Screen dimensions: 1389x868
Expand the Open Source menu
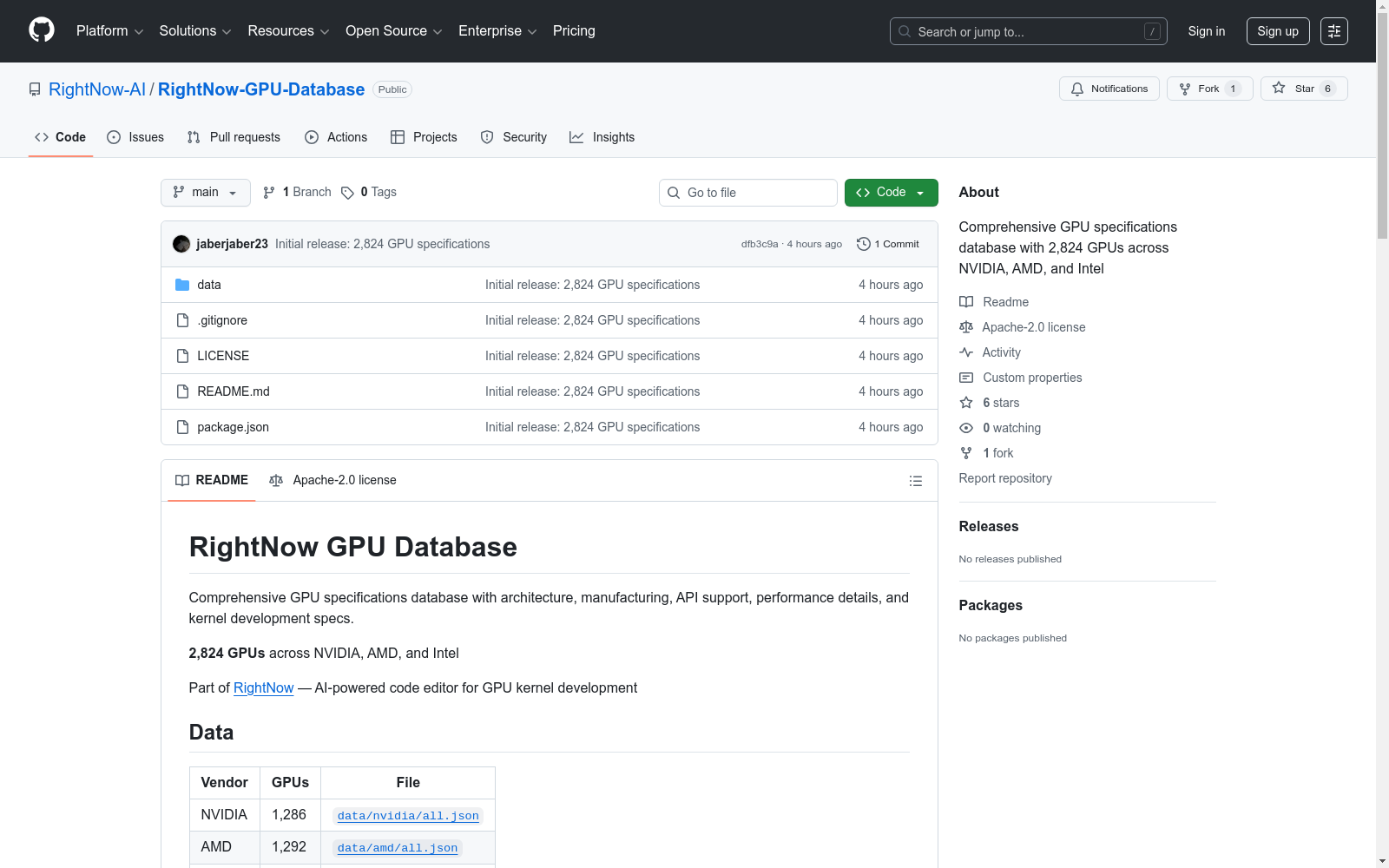click(x=394, y=31)
